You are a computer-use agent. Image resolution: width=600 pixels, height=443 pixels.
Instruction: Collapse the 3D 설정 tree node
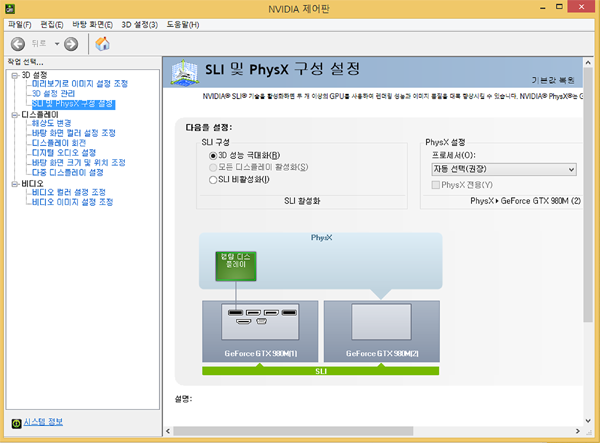point(15,75)
